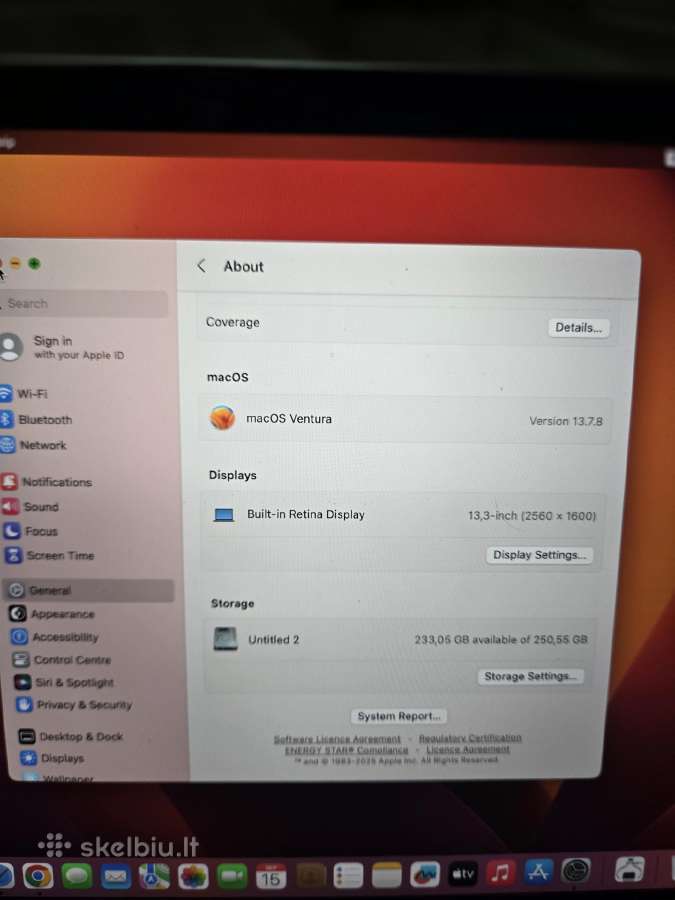Select the General sidebar item
Image resolution: width=675 pixels, height=900 pixels.
pyautogui.click(x=88, y=590)
